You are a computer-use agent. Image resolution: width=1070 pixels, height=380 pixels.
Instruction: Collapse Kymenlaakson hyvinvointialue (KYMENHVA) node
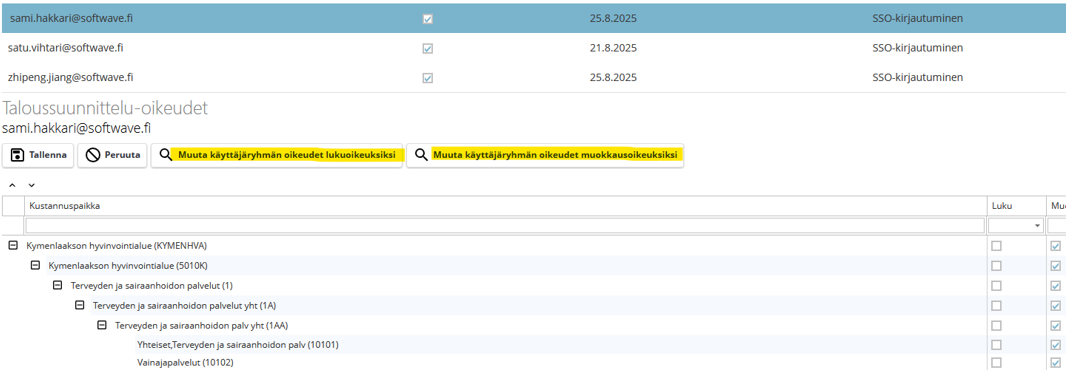pyautogui.click(x=13, y=246)
